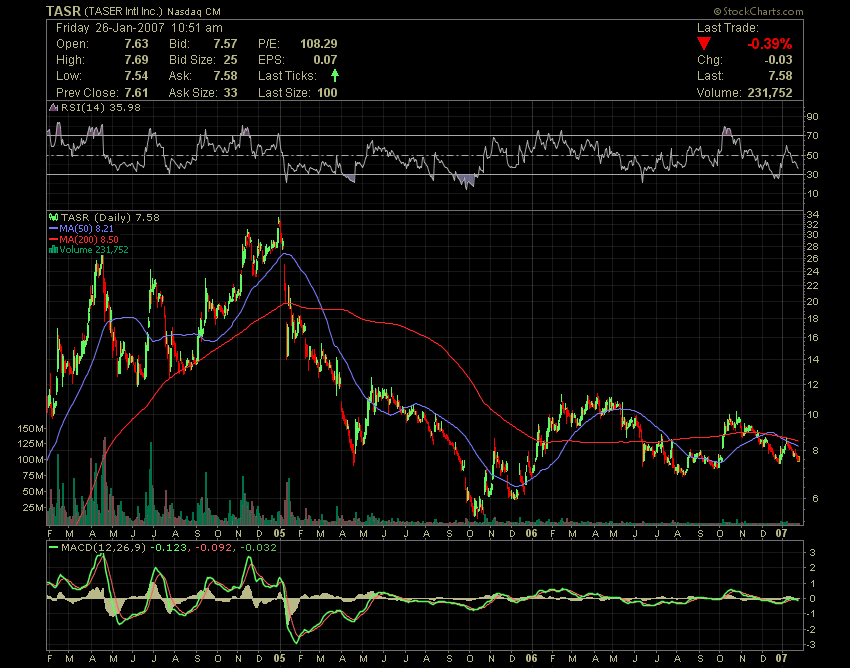Click the Last price value in the quote summary
This screenshot has width=850, height=668.
(780, 76)
